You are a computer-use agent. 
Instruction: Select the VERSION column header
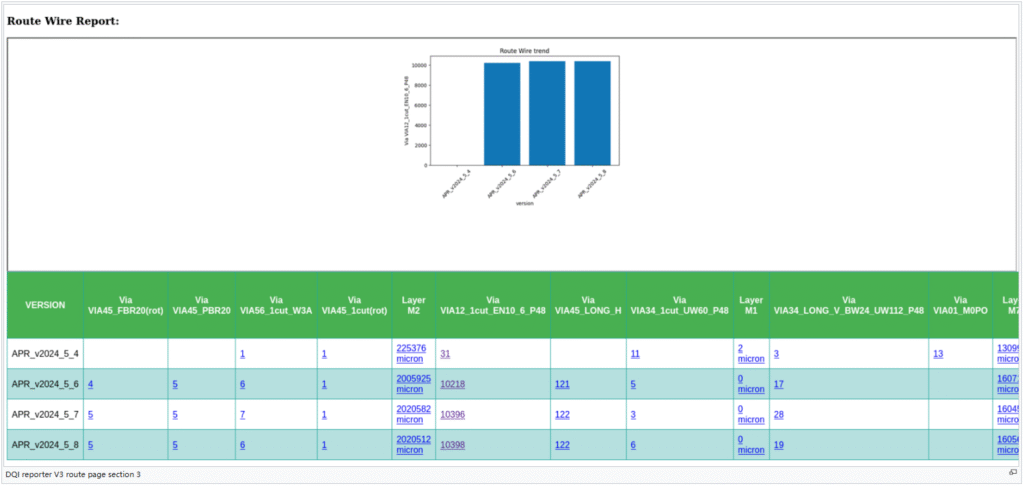tap(45, 305)
